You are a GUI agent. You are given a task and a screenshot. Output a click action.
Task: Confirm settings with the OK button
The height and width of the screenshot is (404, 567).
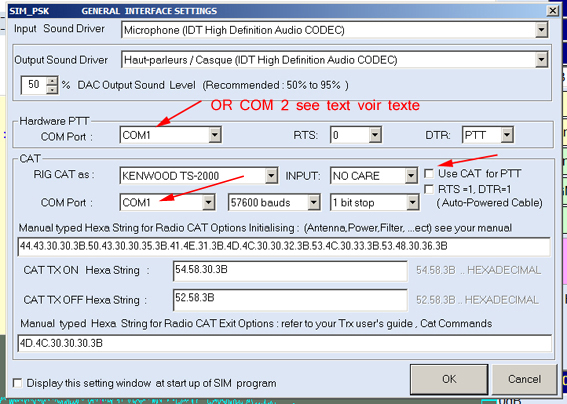point(449,379)
